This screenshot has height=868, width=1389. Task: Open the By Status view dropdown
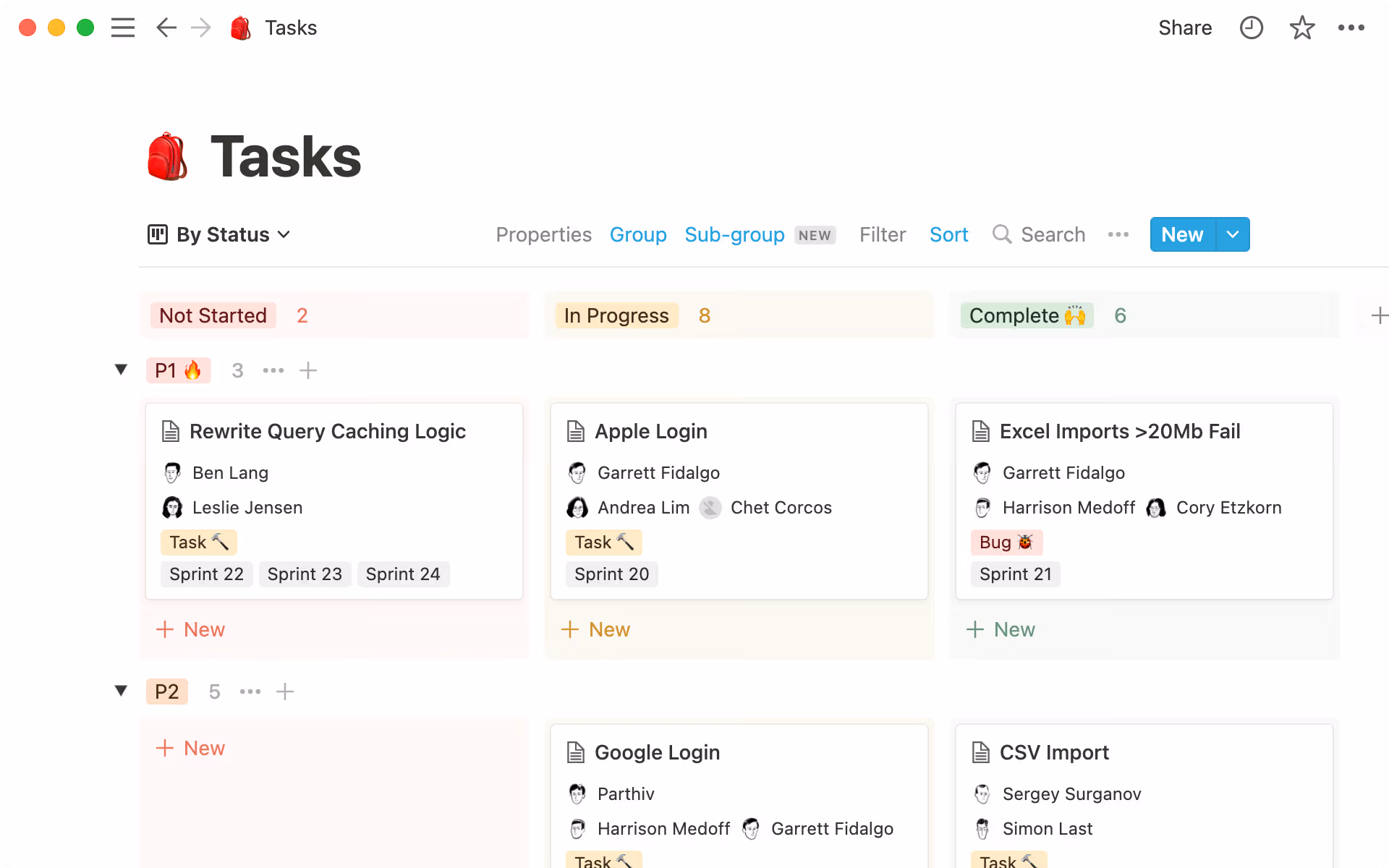coord(220,234)
